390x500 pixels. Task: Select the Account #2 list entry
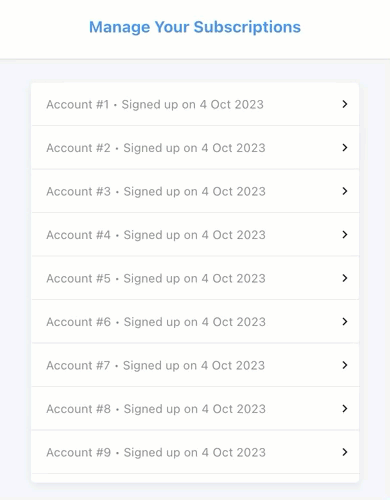tap(195, 148)
